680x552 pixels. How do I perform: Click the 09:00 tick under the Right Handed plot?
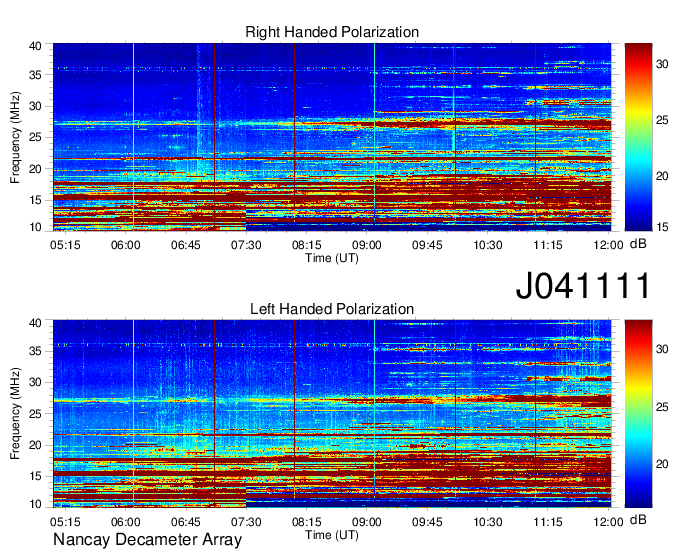coord(366,245)
